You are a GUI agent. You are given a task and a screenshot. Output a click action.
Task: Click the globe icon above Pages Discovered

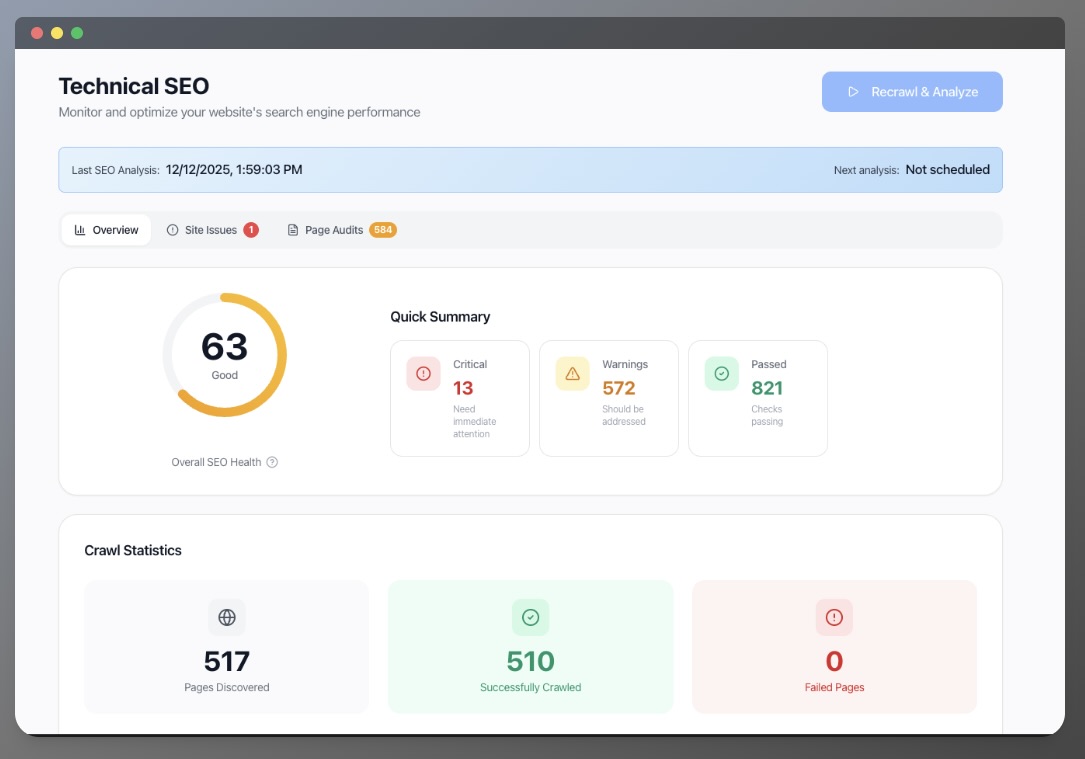(226, 617)
